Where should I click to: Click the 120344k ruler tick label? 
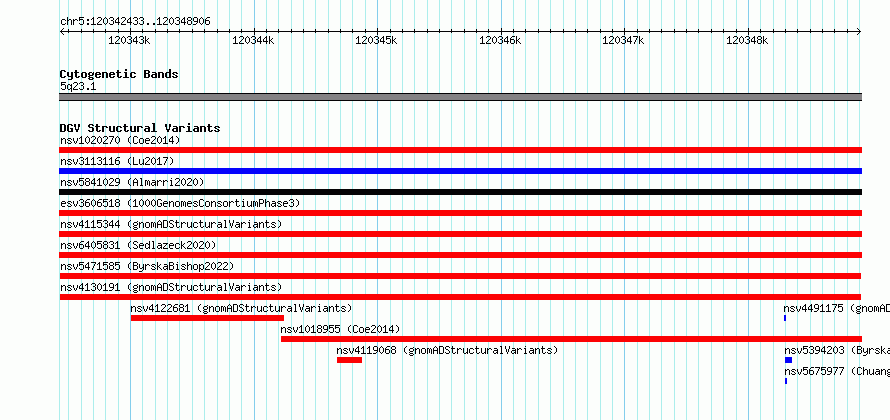[x=253, y=40]
